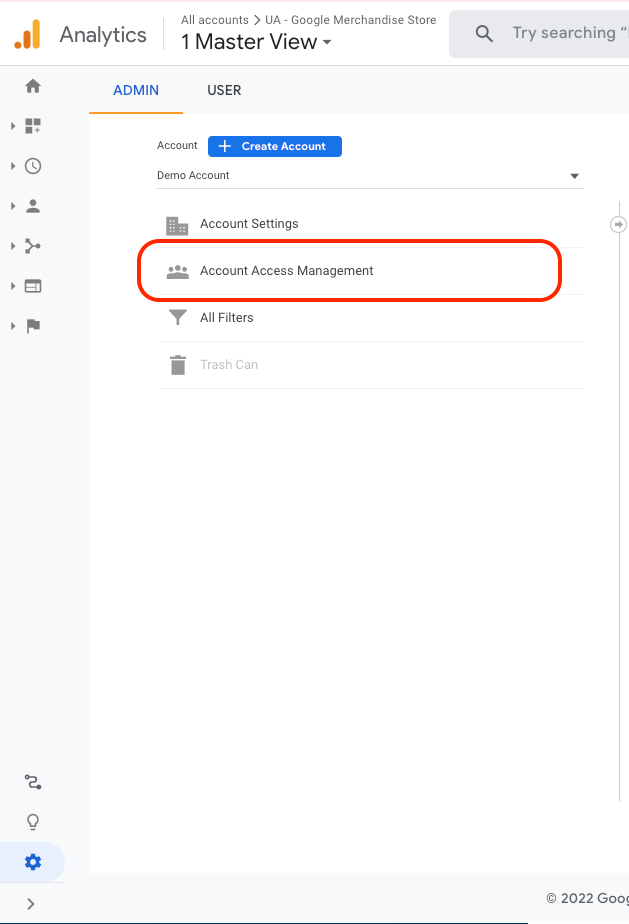Select the ADMIN tab
Screen dimensions: 629x924
click(136, 90)
